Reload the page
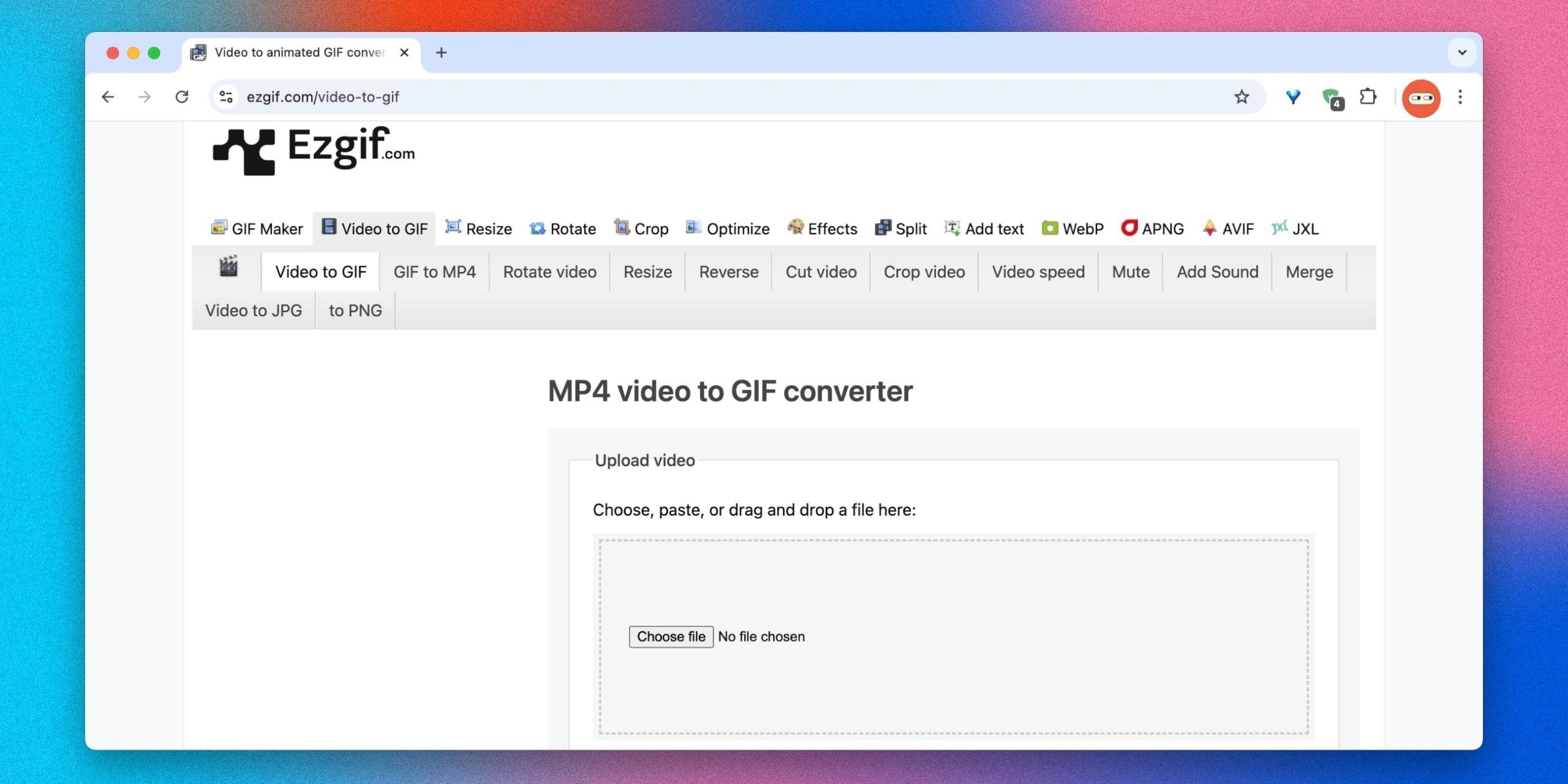 [182, 97]
